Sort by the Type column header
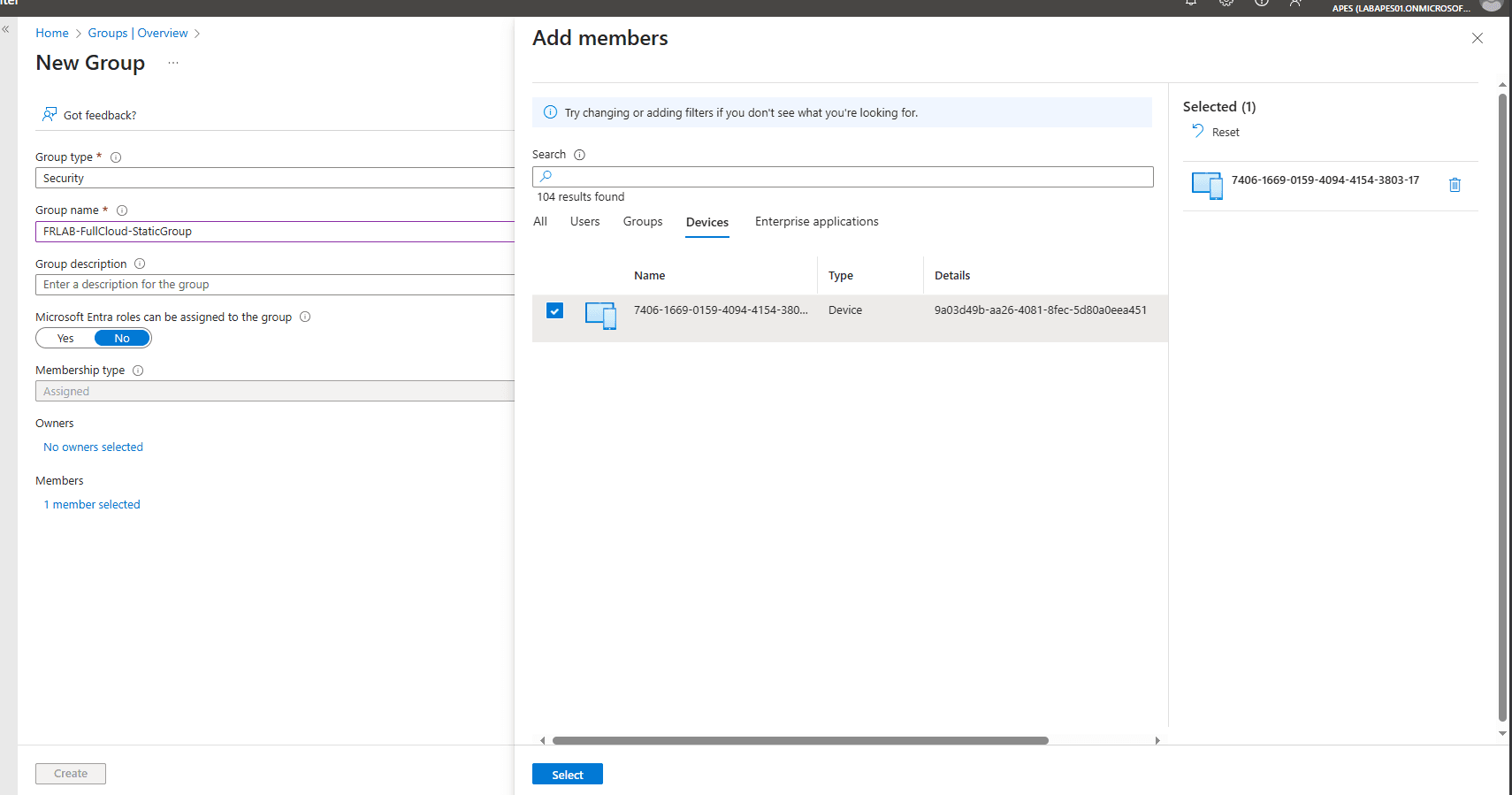The height and width of the screenshot is (795, 1512). tap(841, 276)
